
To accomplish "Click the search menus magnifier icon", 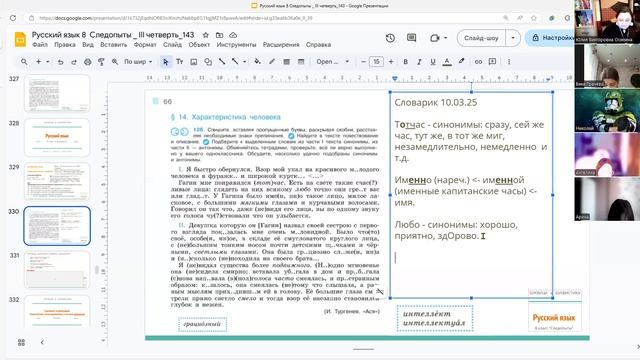I will 24,62.
